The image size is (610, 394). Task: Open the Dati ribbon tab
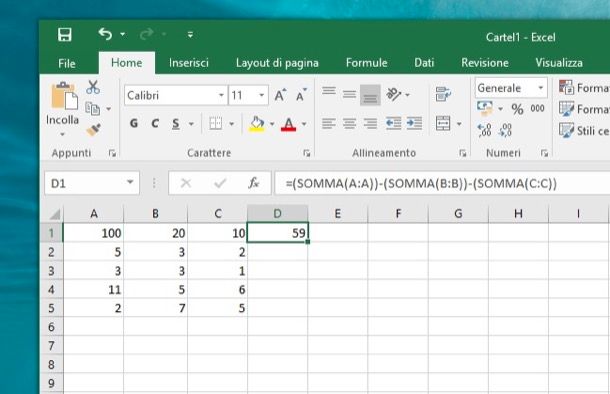(x=424, y=63)
